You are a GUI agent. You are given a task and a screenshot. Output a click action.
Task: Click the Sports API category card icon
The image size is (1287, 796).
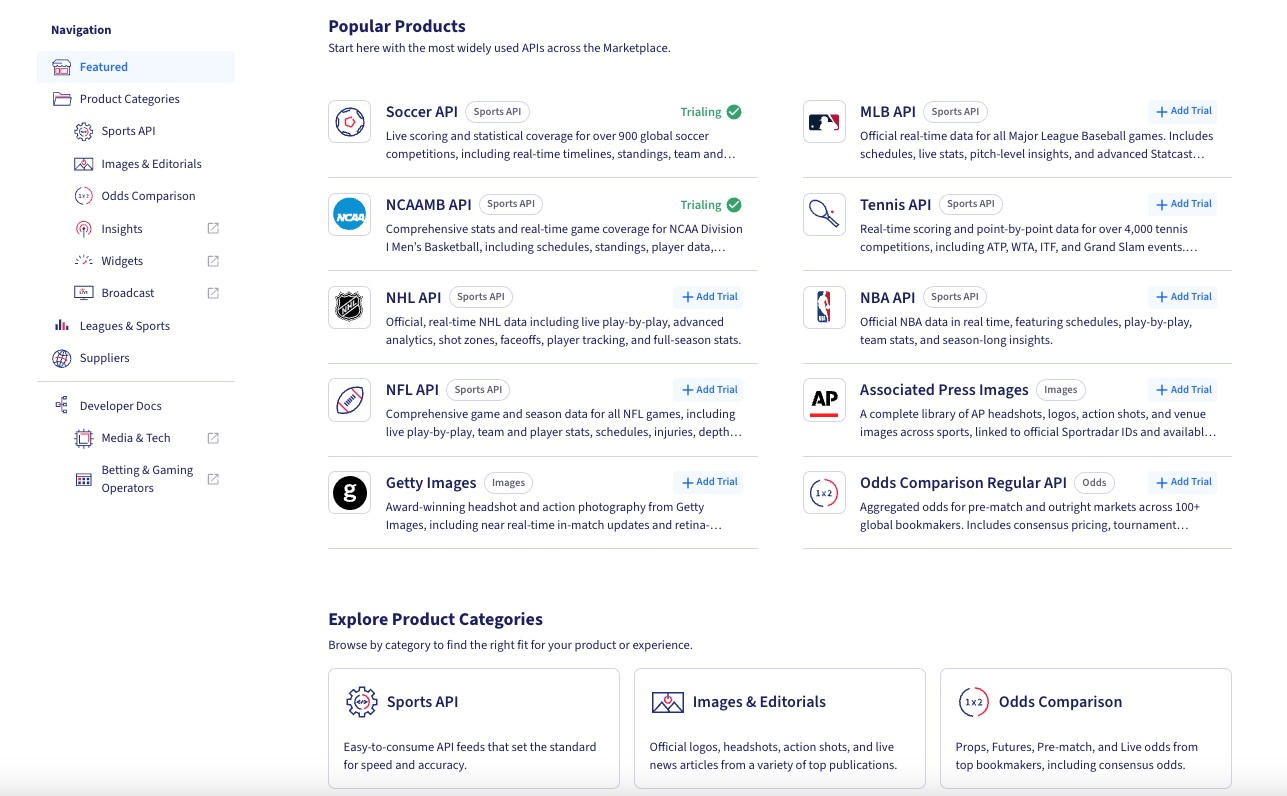361,702
